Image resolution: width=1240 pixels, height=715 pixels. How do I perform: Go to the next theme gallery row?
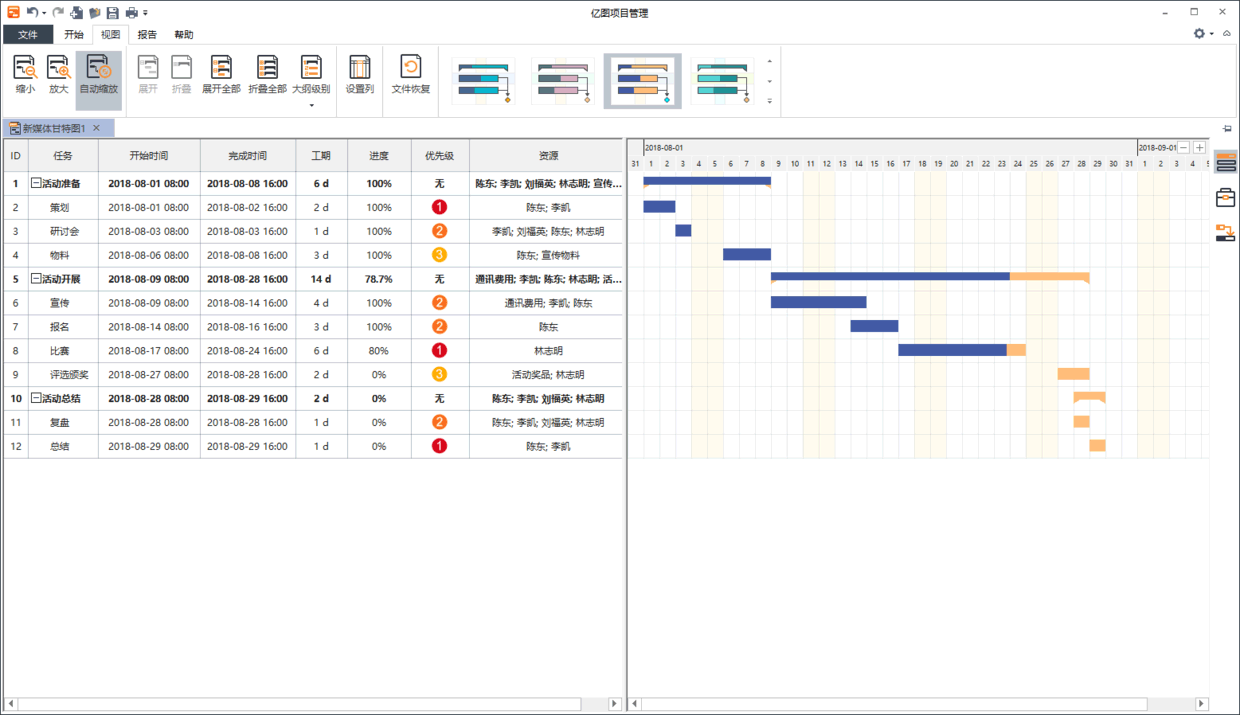point(769,81)
